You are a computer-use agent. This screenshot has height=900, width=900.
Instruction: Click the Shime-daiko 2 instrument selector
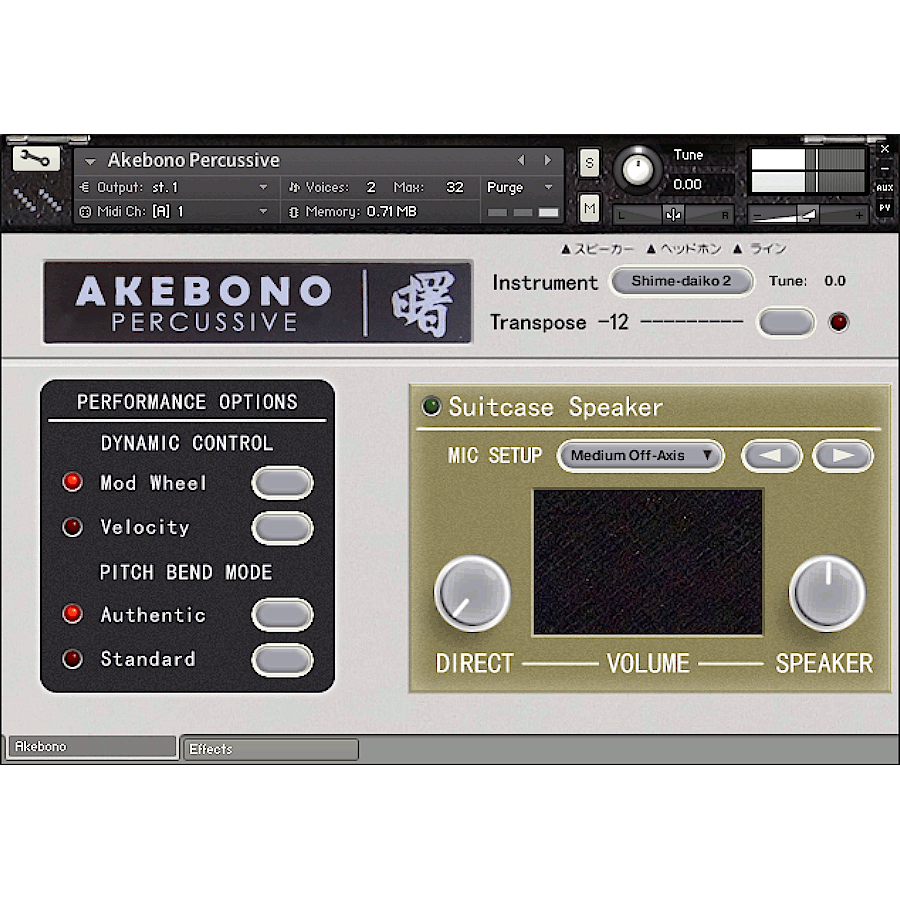(x=681, y=282)
